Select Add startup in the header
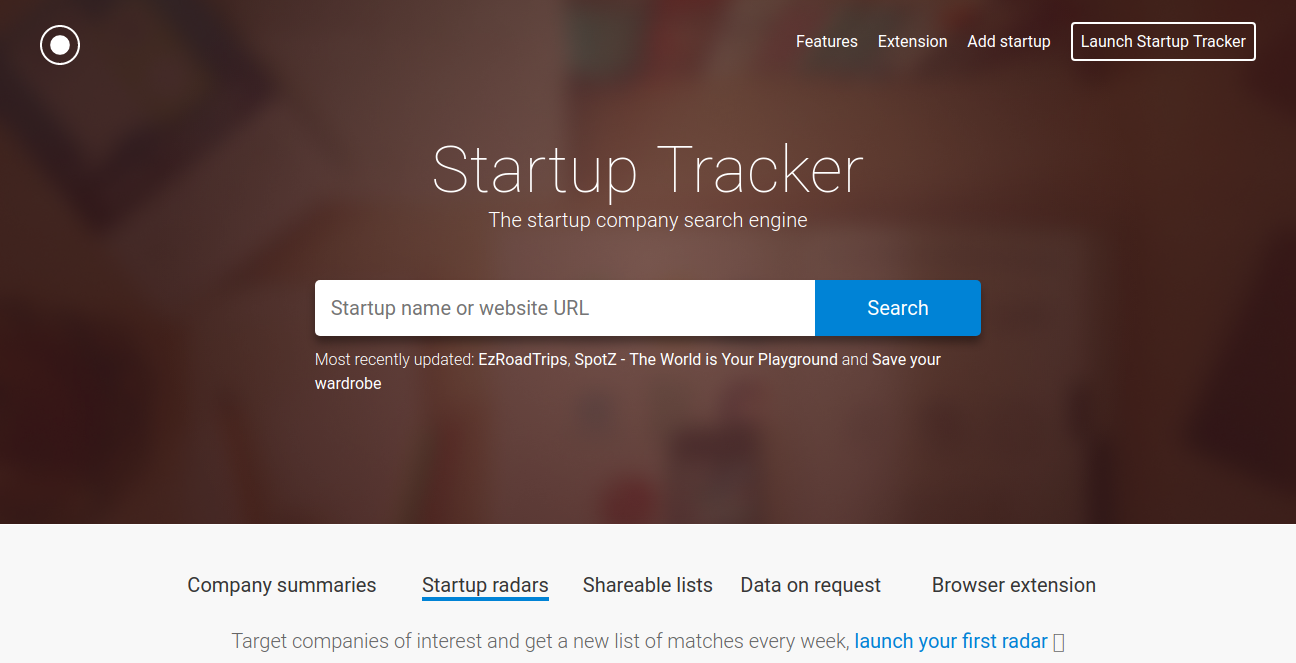 (x=1008, y=42)
